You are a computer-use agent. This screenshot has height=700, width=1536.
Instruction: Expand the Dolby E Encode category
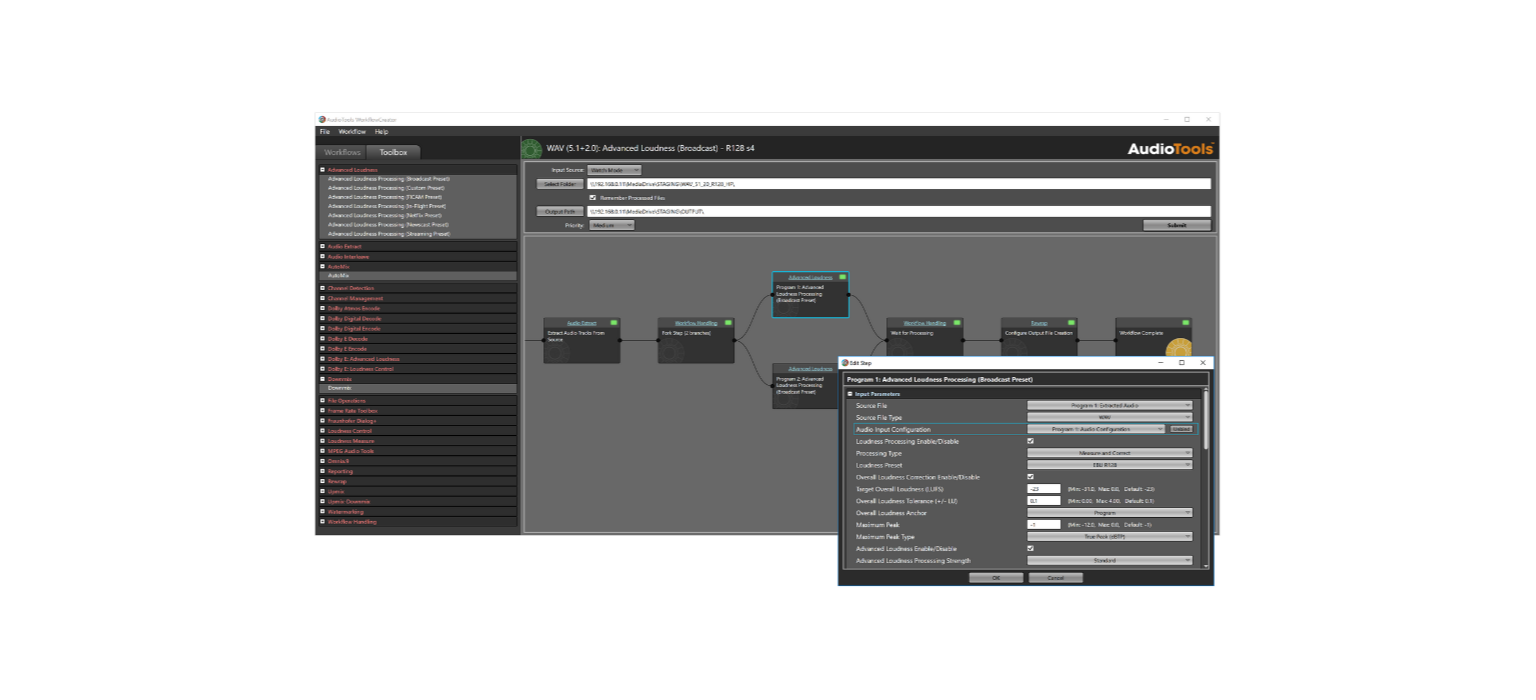322,349
